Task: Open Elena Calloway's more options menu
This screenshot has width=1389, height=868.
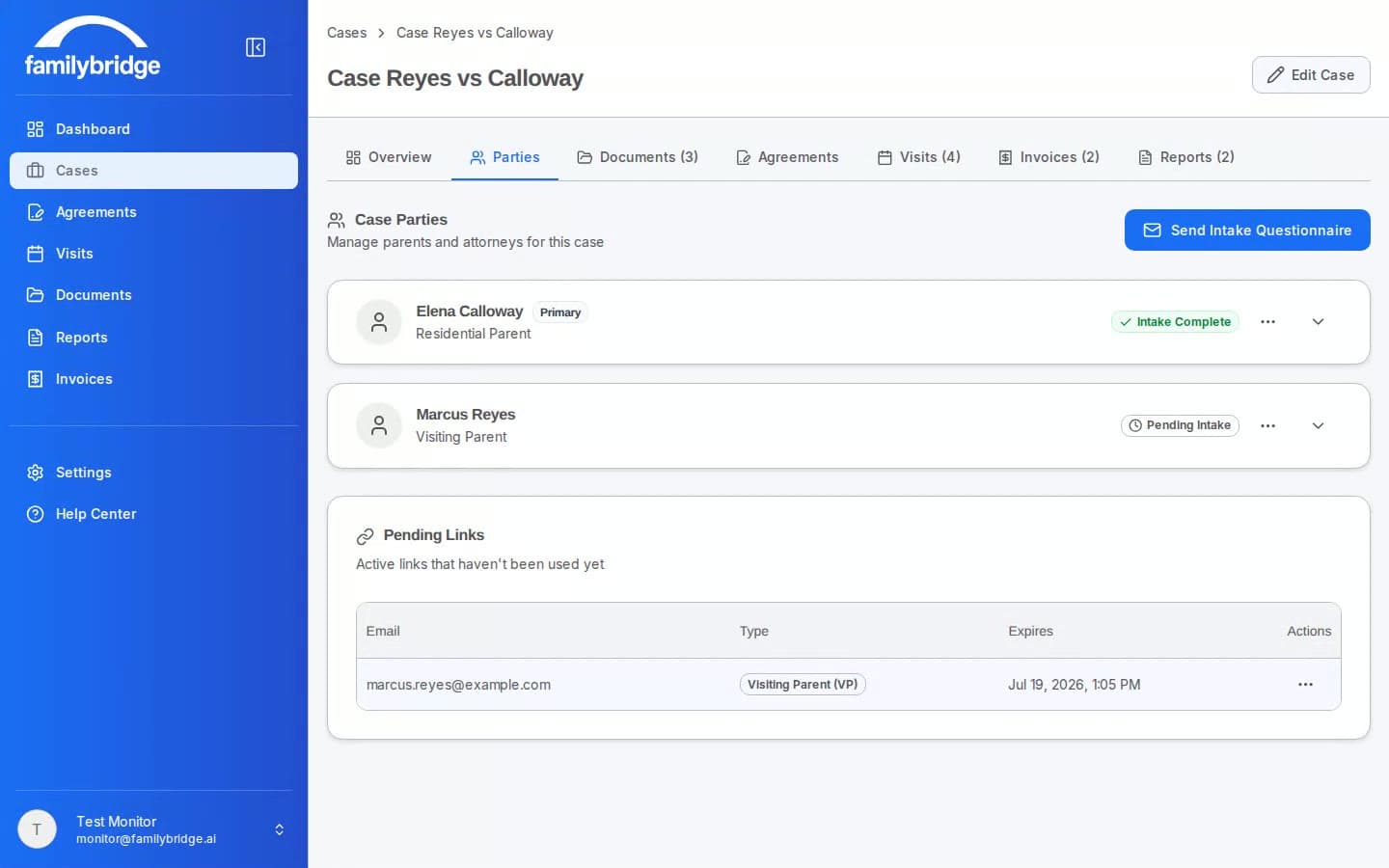Action: (1267, 322)
